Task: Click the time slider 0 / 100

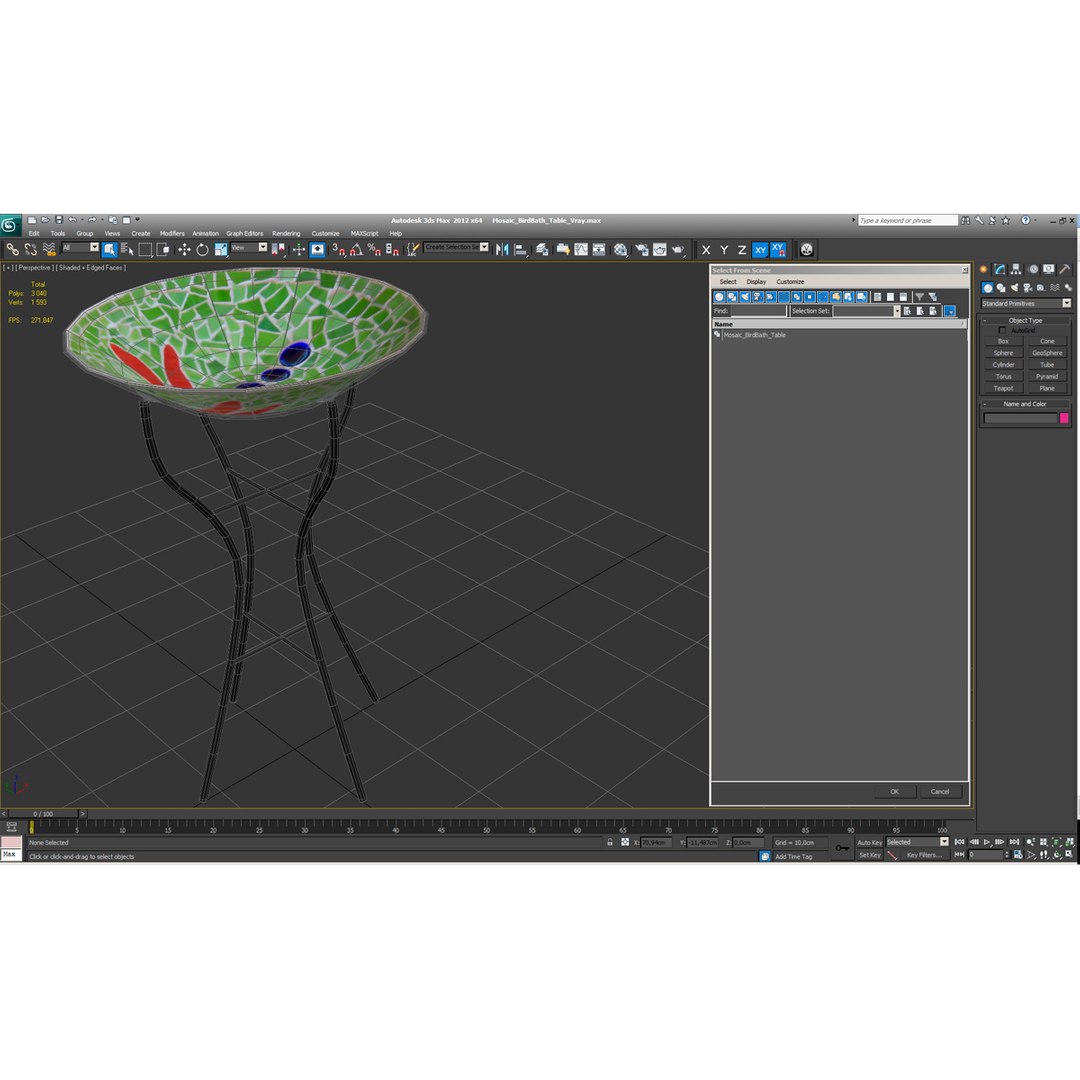Action: [x=43, y=813]
